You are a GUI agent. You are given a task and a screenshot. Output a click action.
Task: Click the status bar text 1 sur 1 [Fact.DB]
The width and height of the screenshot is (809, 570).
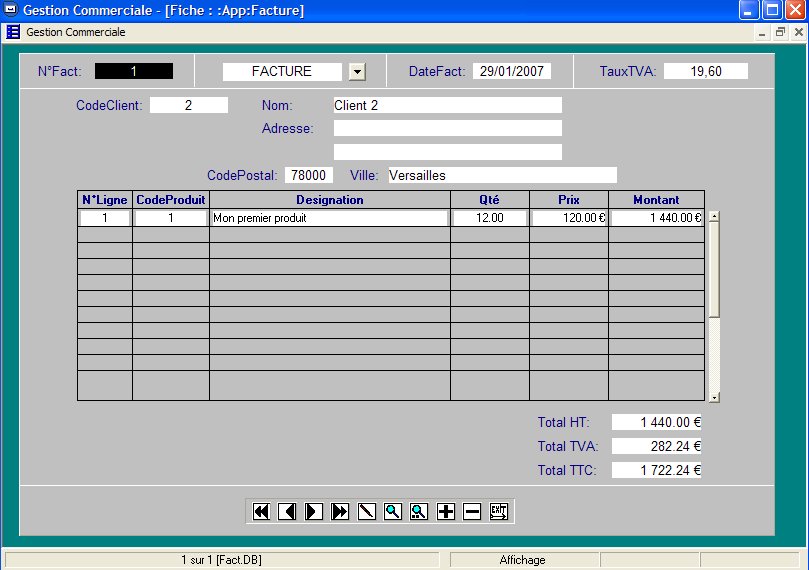221,560
